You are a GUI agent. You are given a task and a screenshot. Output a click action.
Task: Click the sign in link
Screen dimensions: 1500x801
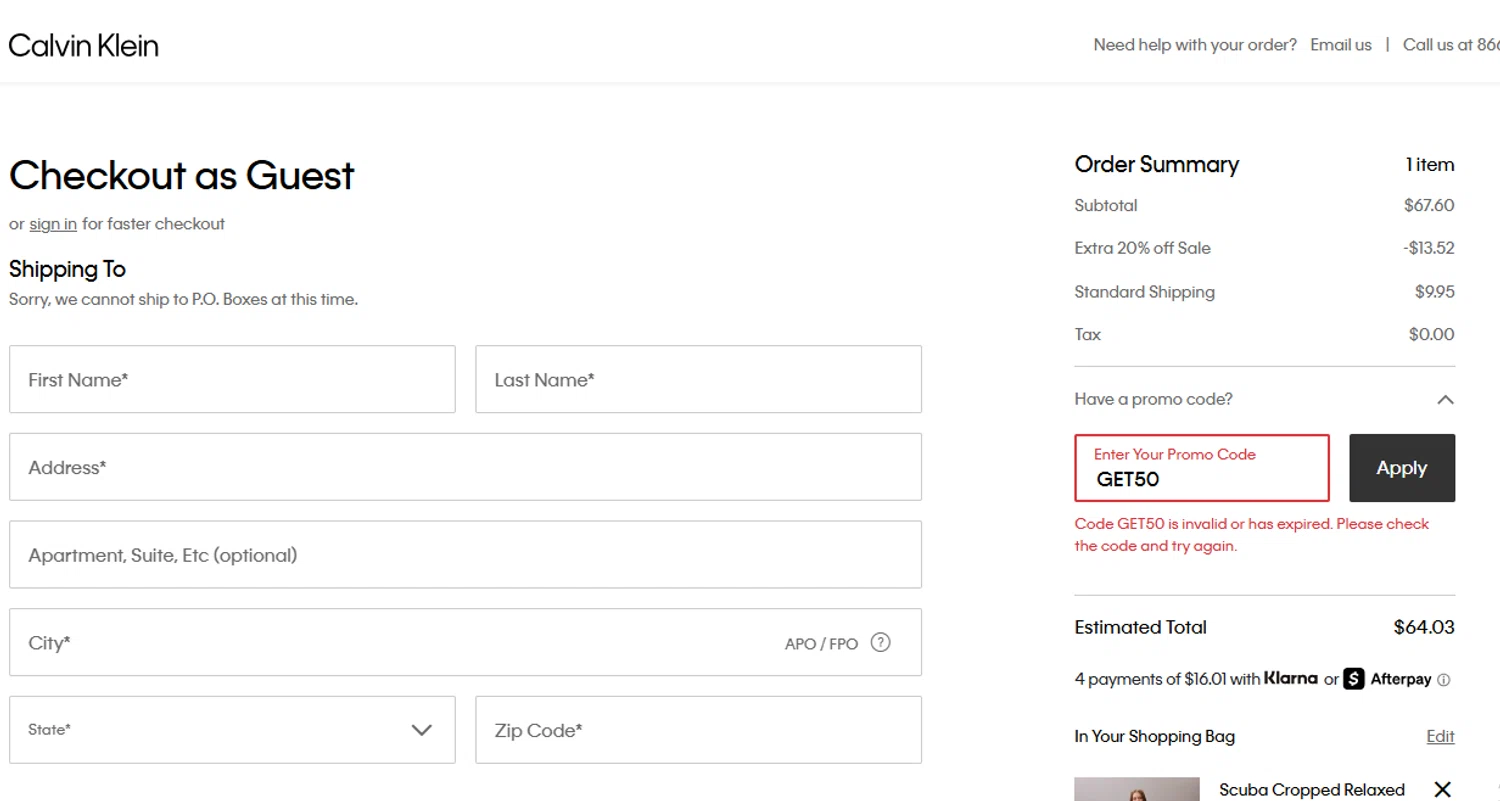53,224
